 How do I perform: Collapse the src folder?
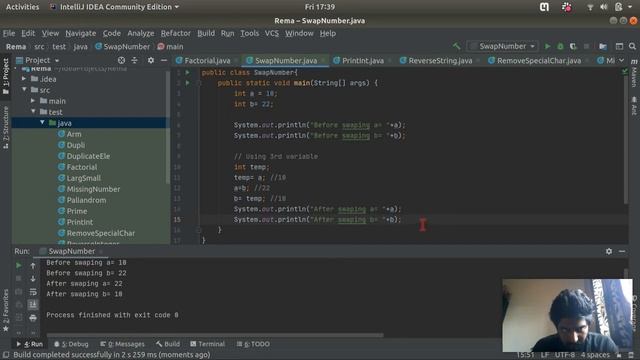(x=24, y=89)
